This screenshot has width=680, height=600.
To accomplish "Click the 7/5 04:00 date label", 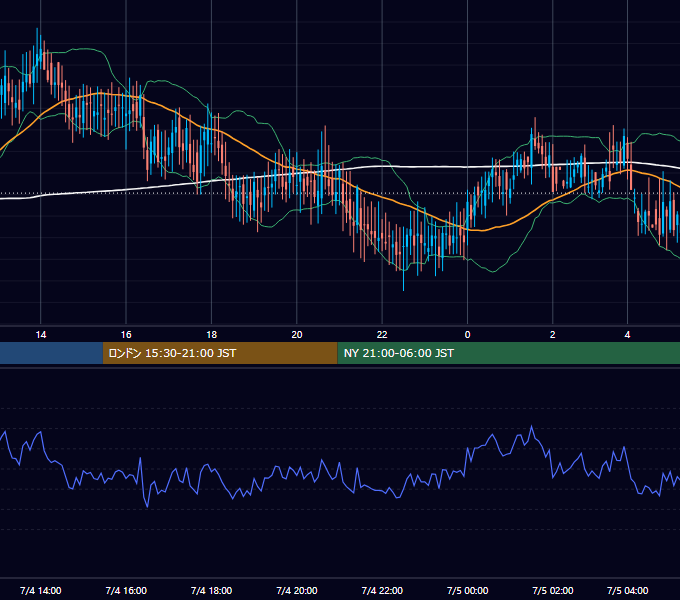I will [628, 590].
